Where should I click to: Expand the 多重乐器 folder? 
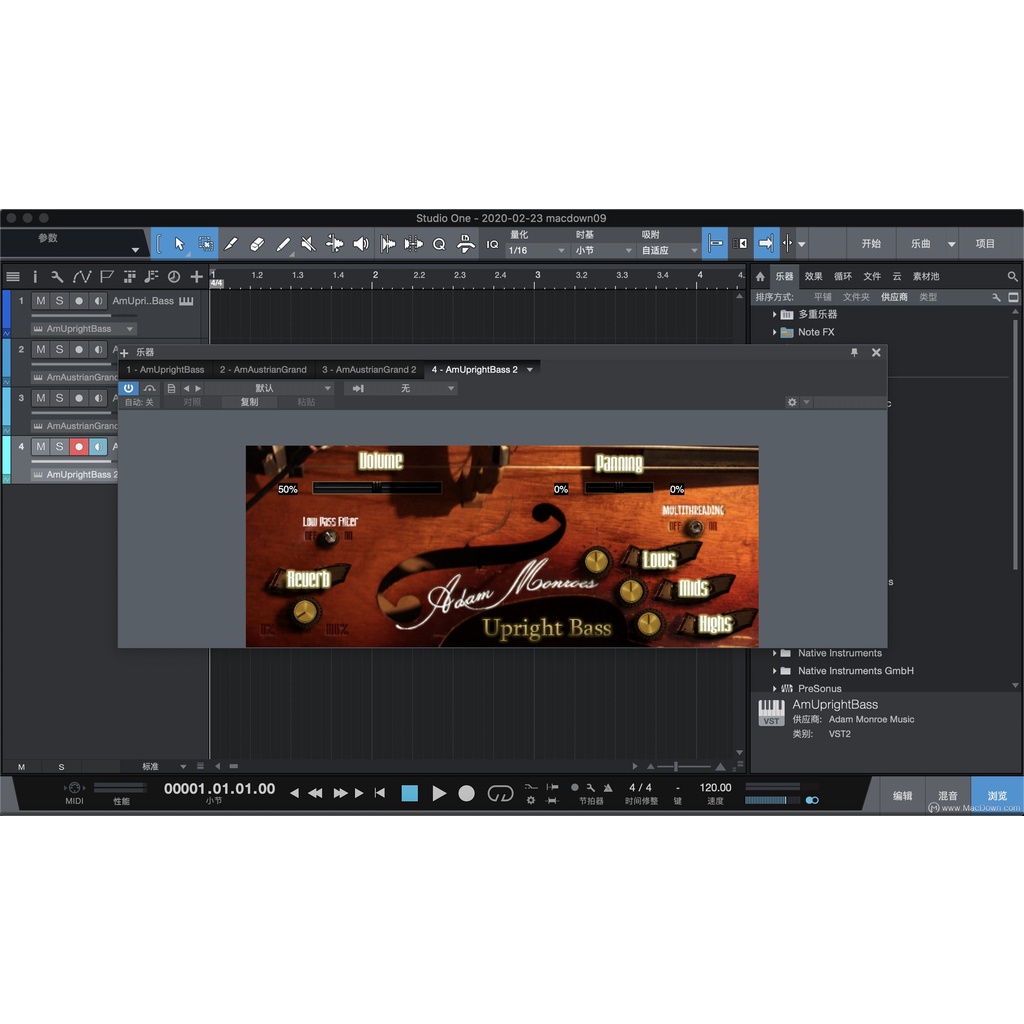775,315
